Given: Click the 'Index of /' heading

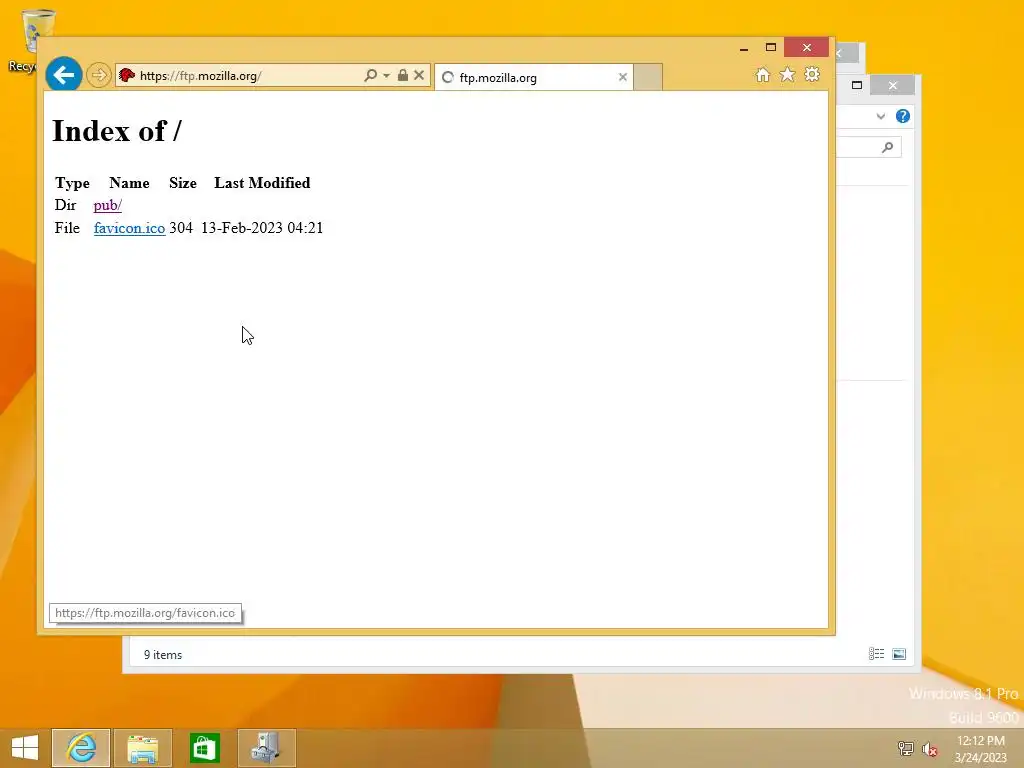Looking at the screenshot, I should pos(117,131).
